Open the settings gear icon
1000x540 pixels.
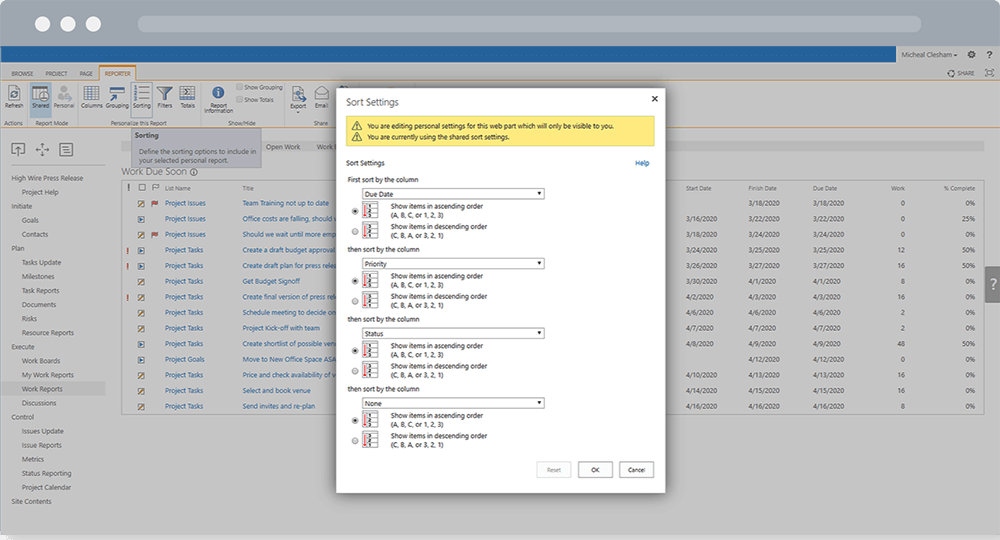pyautogui.click(x=971, y=54)
